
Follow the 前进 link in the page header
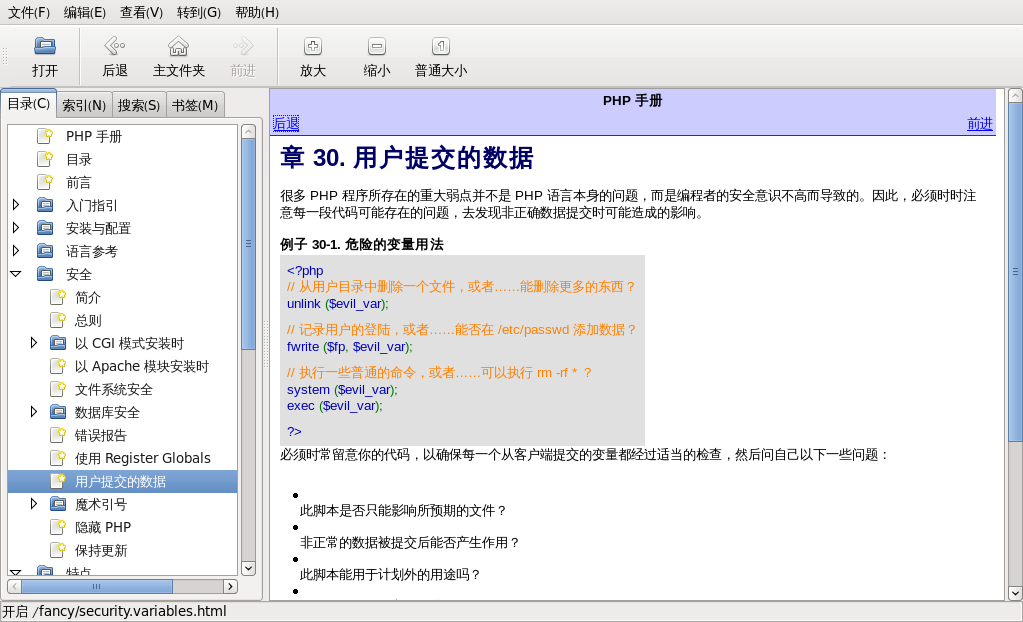980,123
